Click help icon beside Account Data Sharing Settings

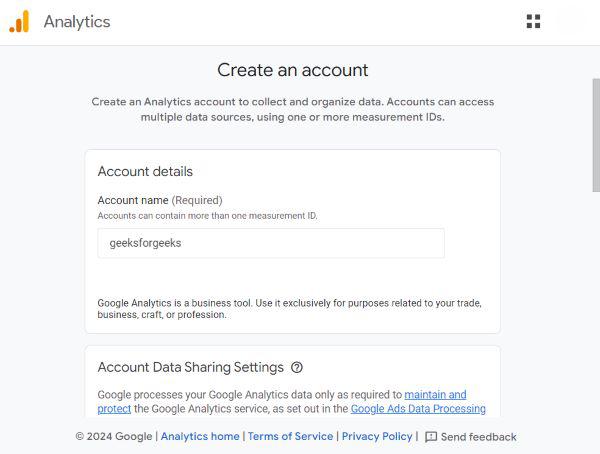[x=297, y=367]
